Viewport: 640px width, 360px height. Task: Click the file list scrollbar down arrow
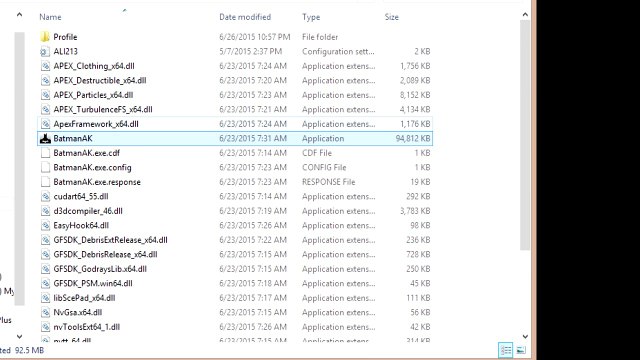(x=525, y=337)
